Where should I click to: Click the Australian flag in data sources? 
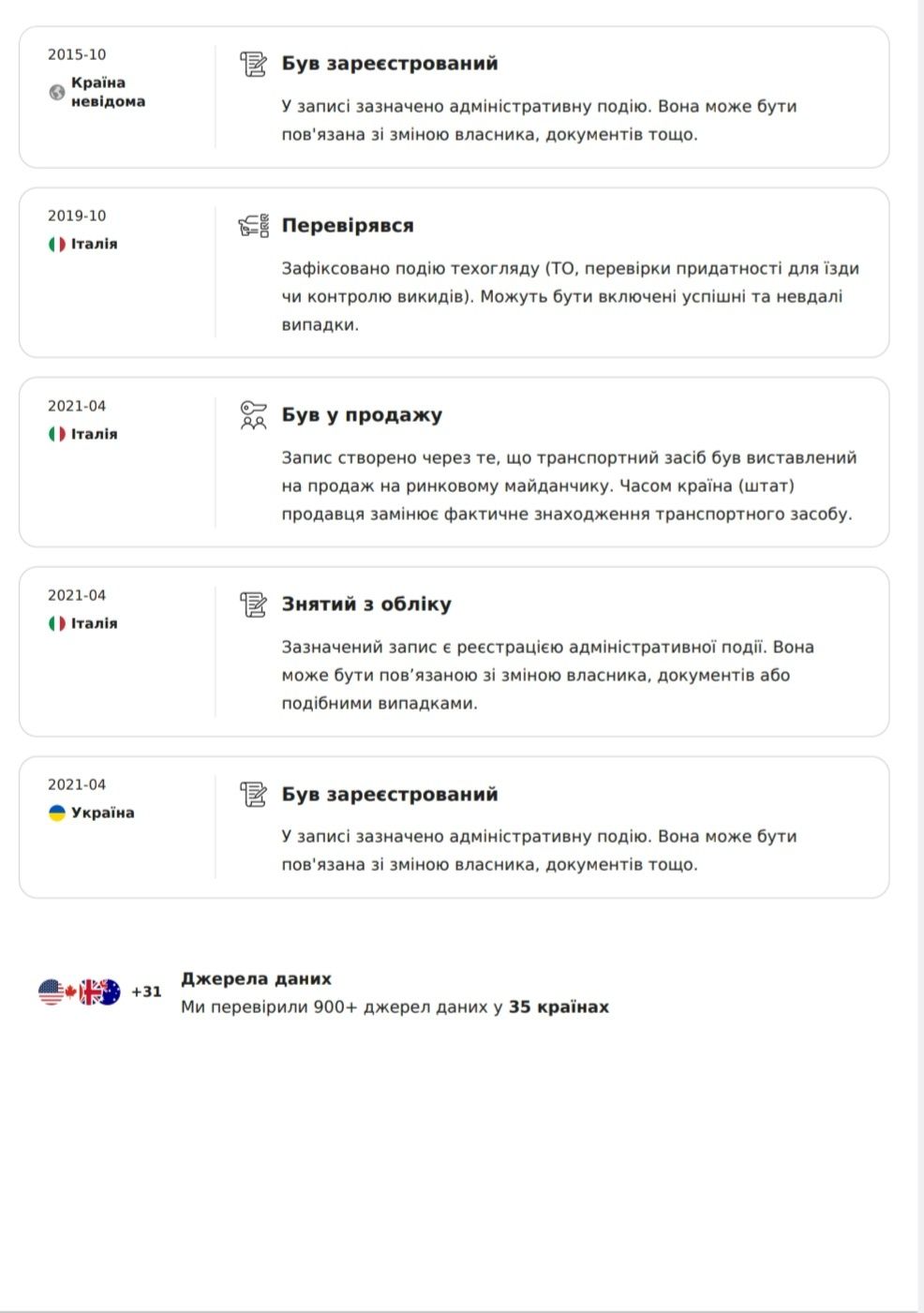[x=108, y=992]
